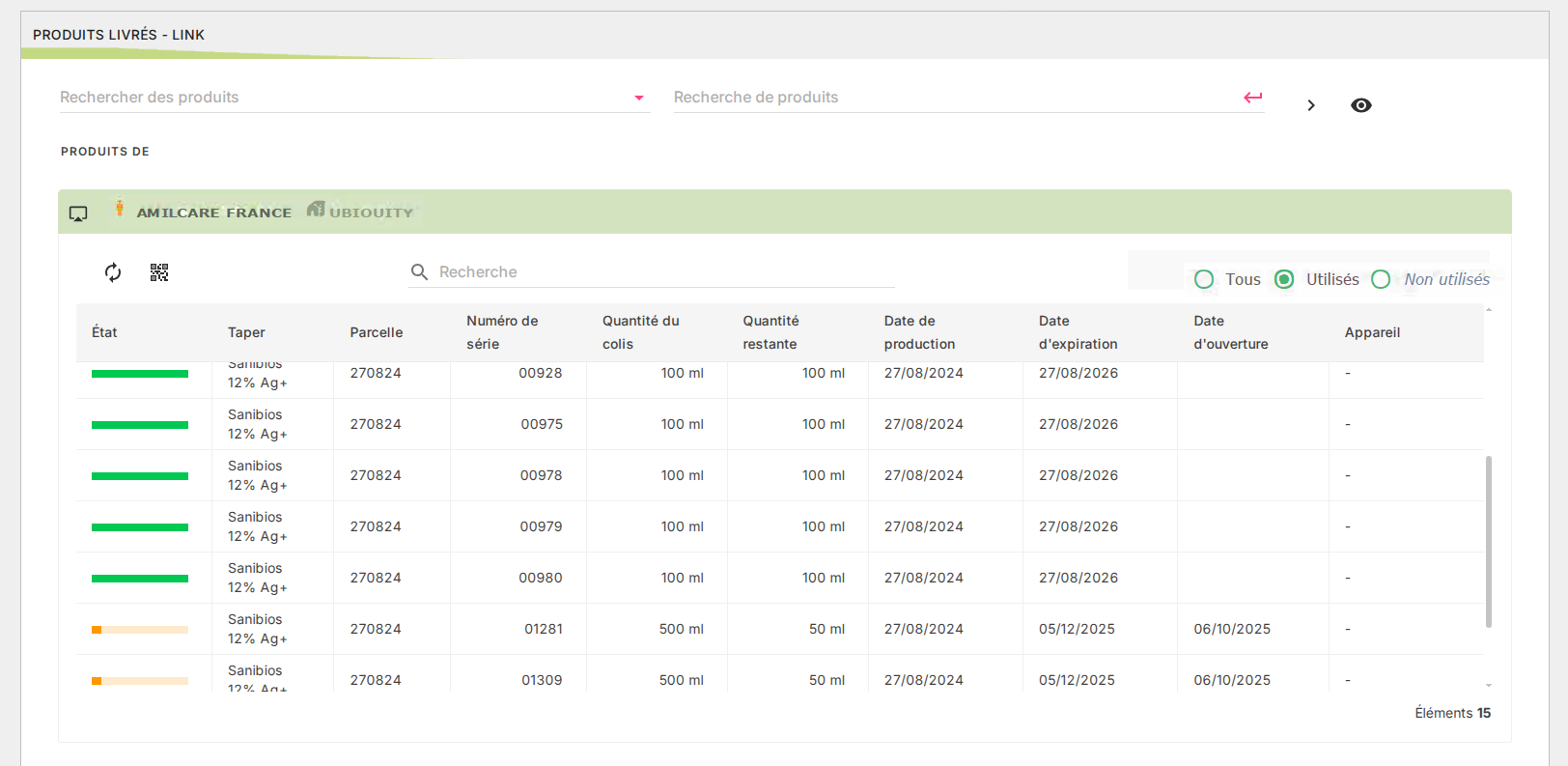
Task: Click the orange progress bar for serial 01281
Action: click(140, 630)
